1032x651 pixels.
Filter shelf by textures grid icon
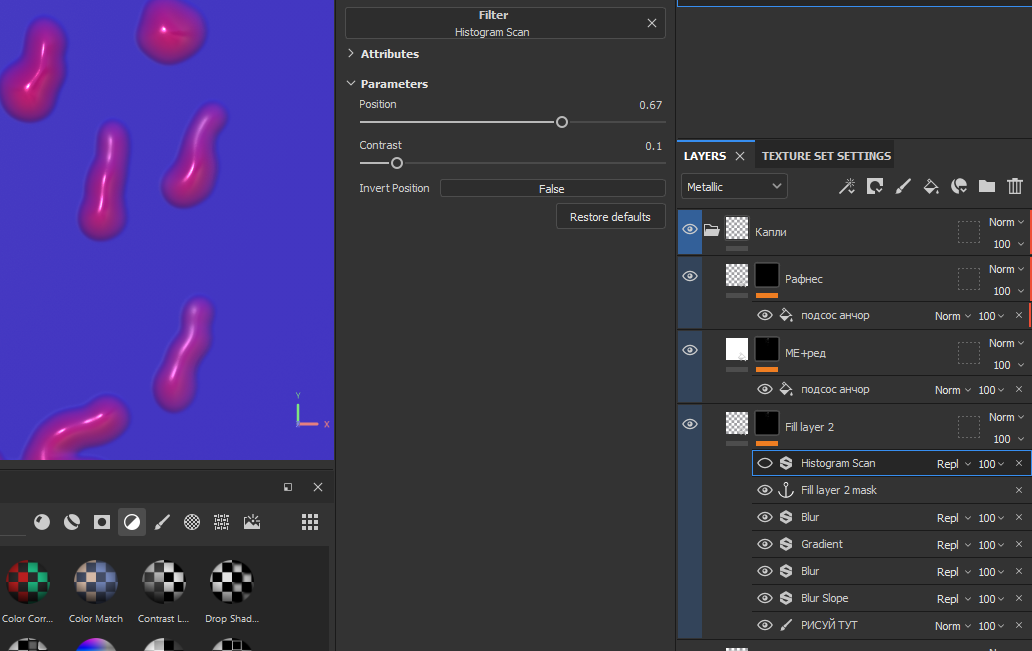(221, 522)
